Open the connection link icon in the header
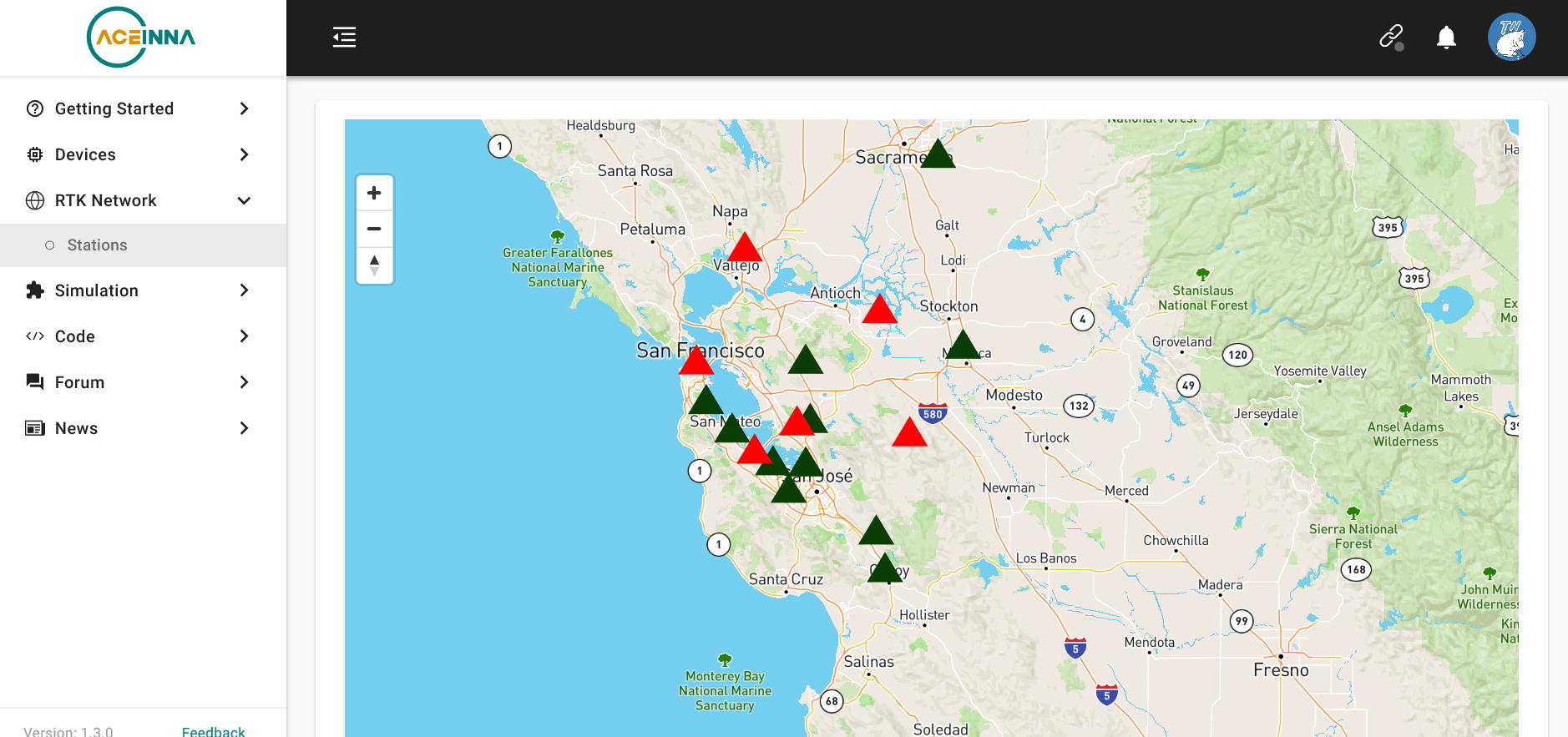 click(1391, 38)
